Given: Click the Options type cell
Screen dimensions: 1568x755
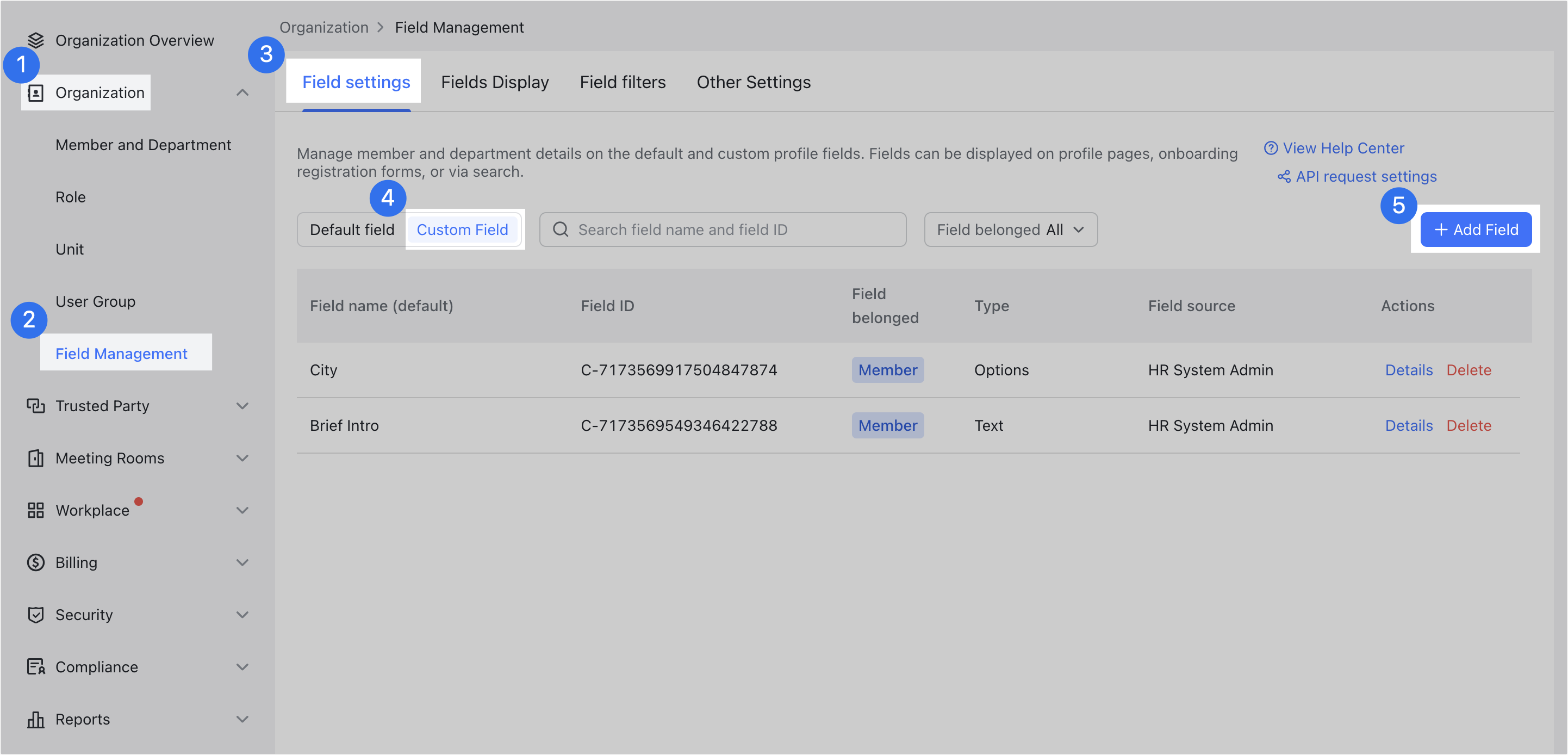Looking at the screenshot, I should (x=1001, y=370).
